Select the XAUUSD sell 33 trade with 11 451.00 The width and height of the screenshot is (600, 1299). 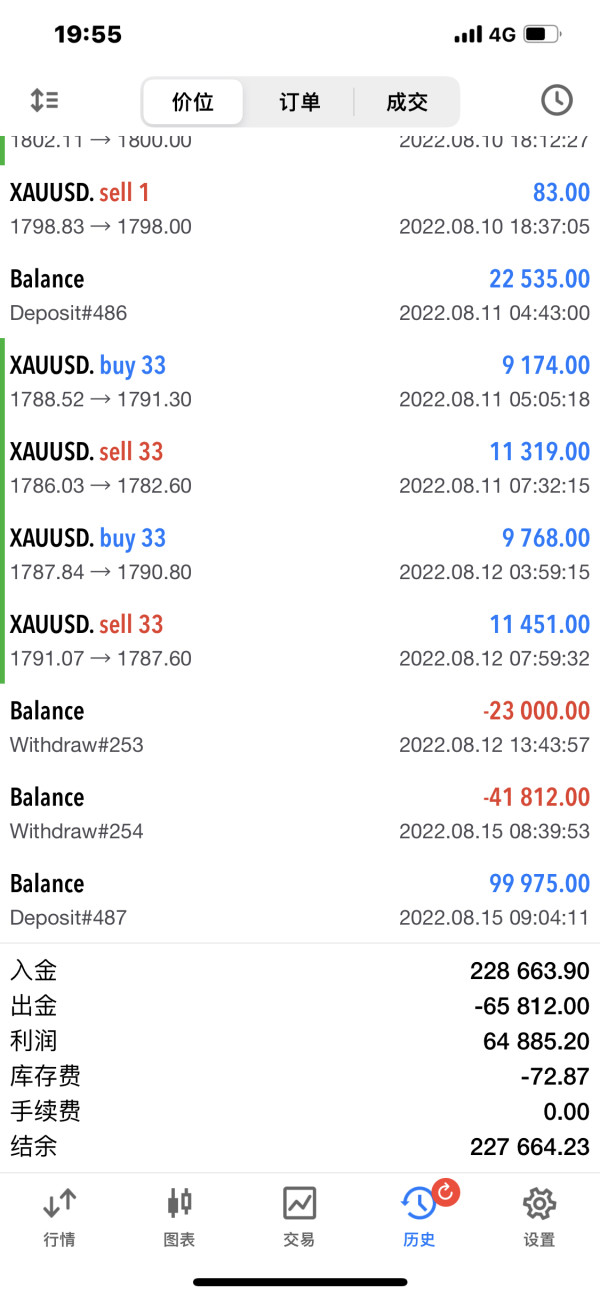(300, 640)
